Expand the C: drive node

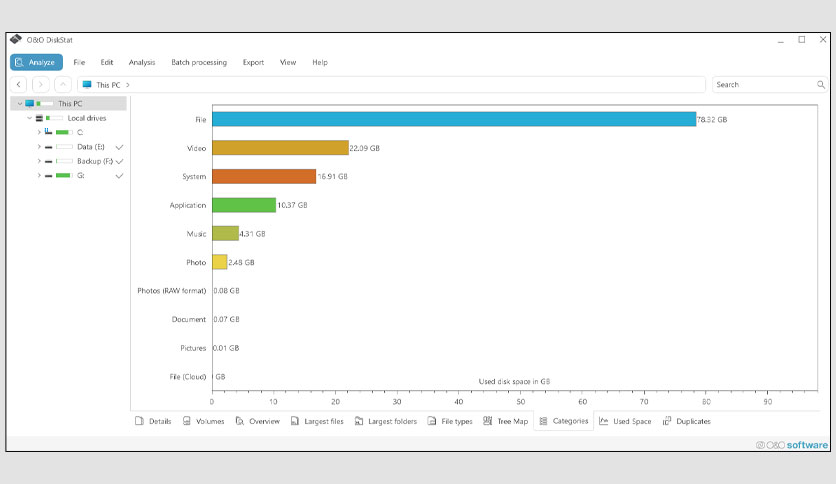pos(39,132)
